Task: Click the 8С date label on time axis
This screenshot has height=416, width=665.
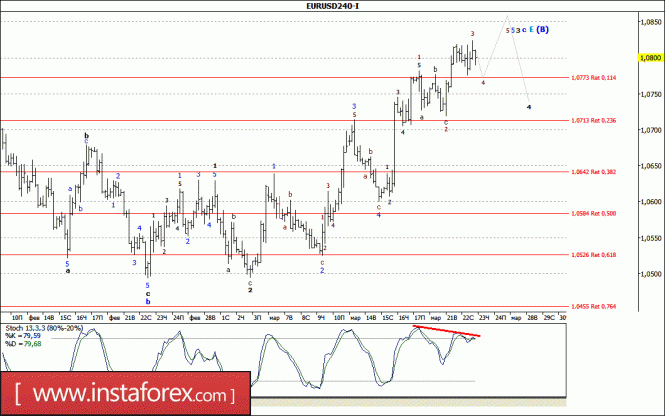Action: (305, 318)
